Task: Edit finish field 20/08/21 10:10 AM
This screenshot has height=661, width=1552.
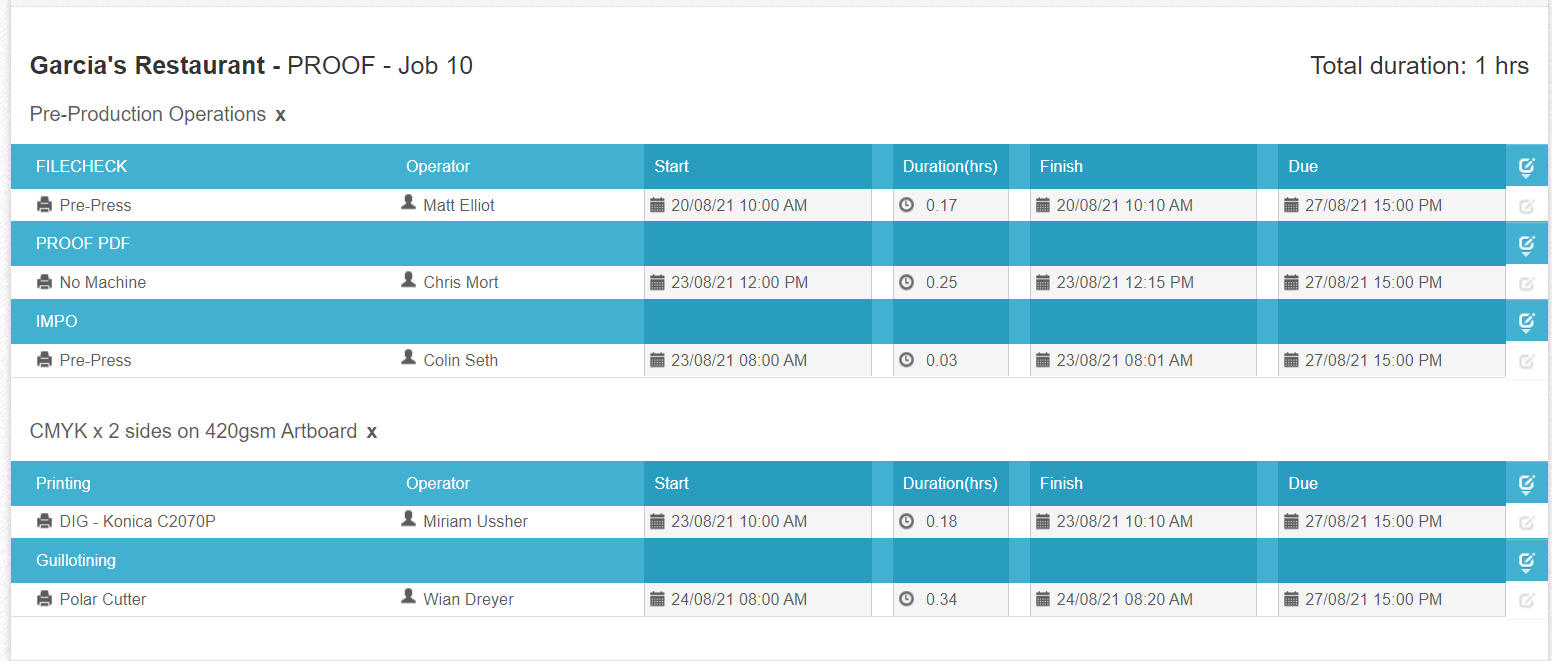Action: pyautogui.click(x=1144, y=205)
